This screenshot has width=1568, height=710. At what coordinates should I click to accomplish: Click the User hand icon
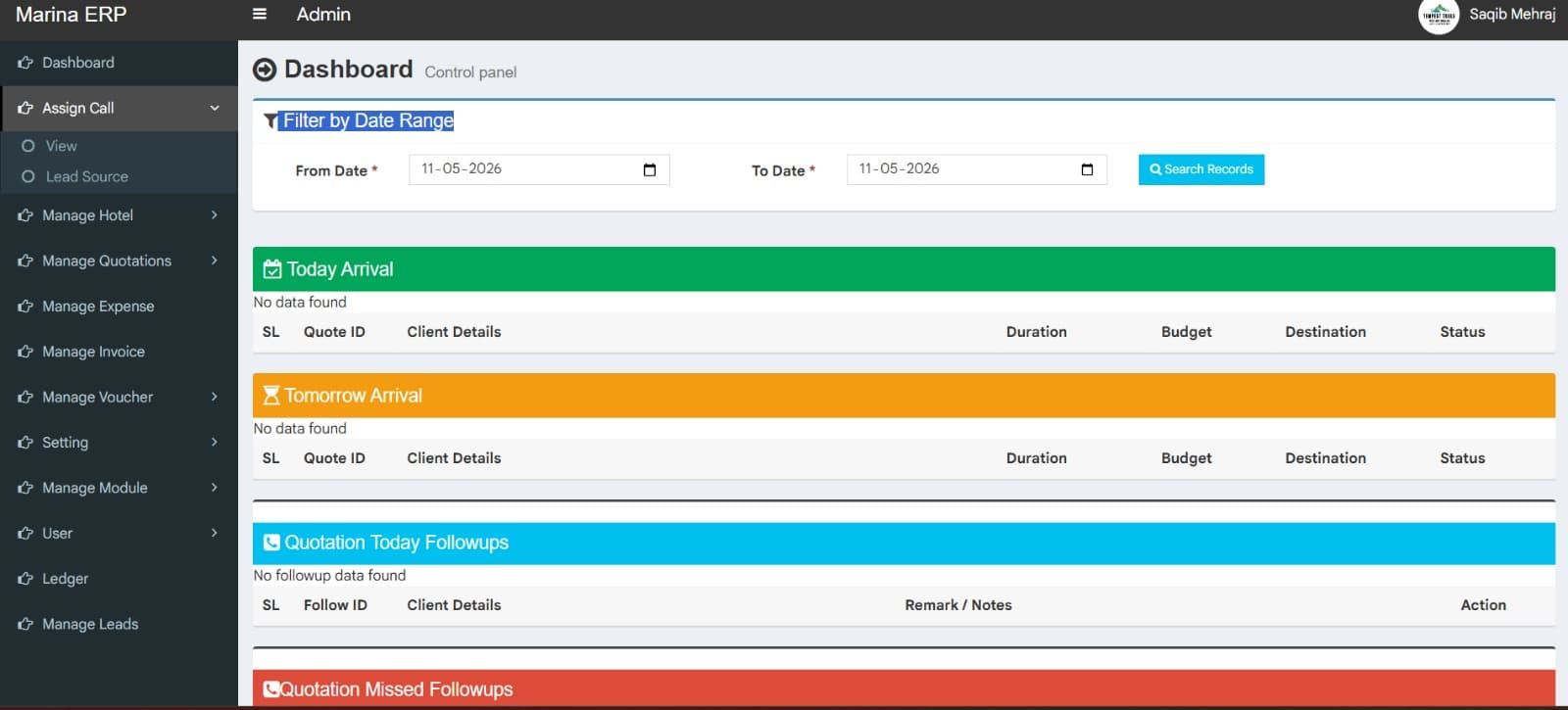pyautogui.click(x=25, y=533)
